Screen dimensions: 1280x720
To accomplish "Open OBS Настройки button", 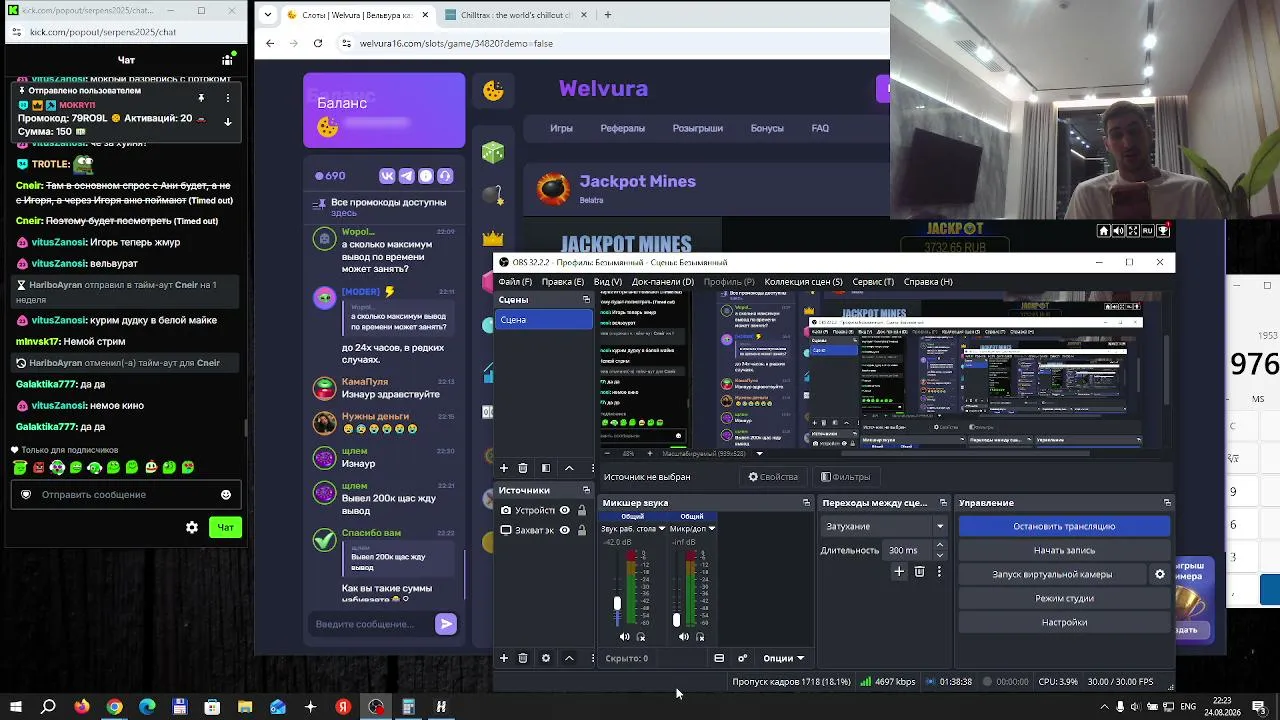I will click(1064, 622).
